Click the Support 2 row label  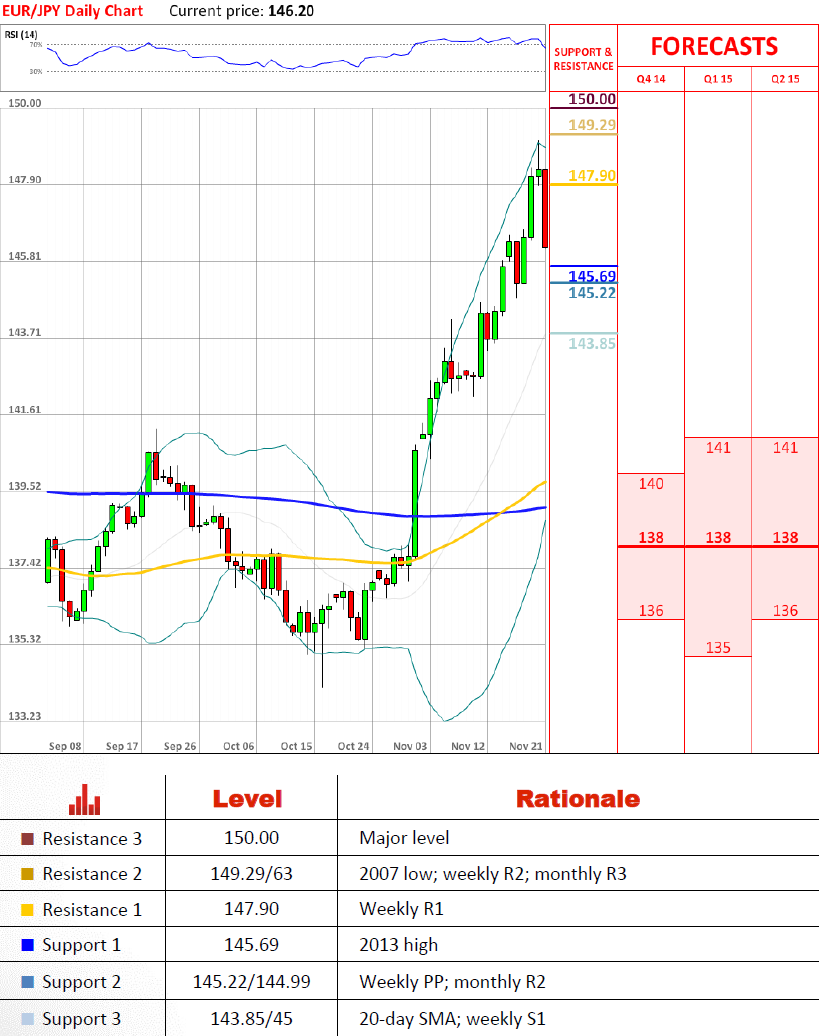point(81,982)
